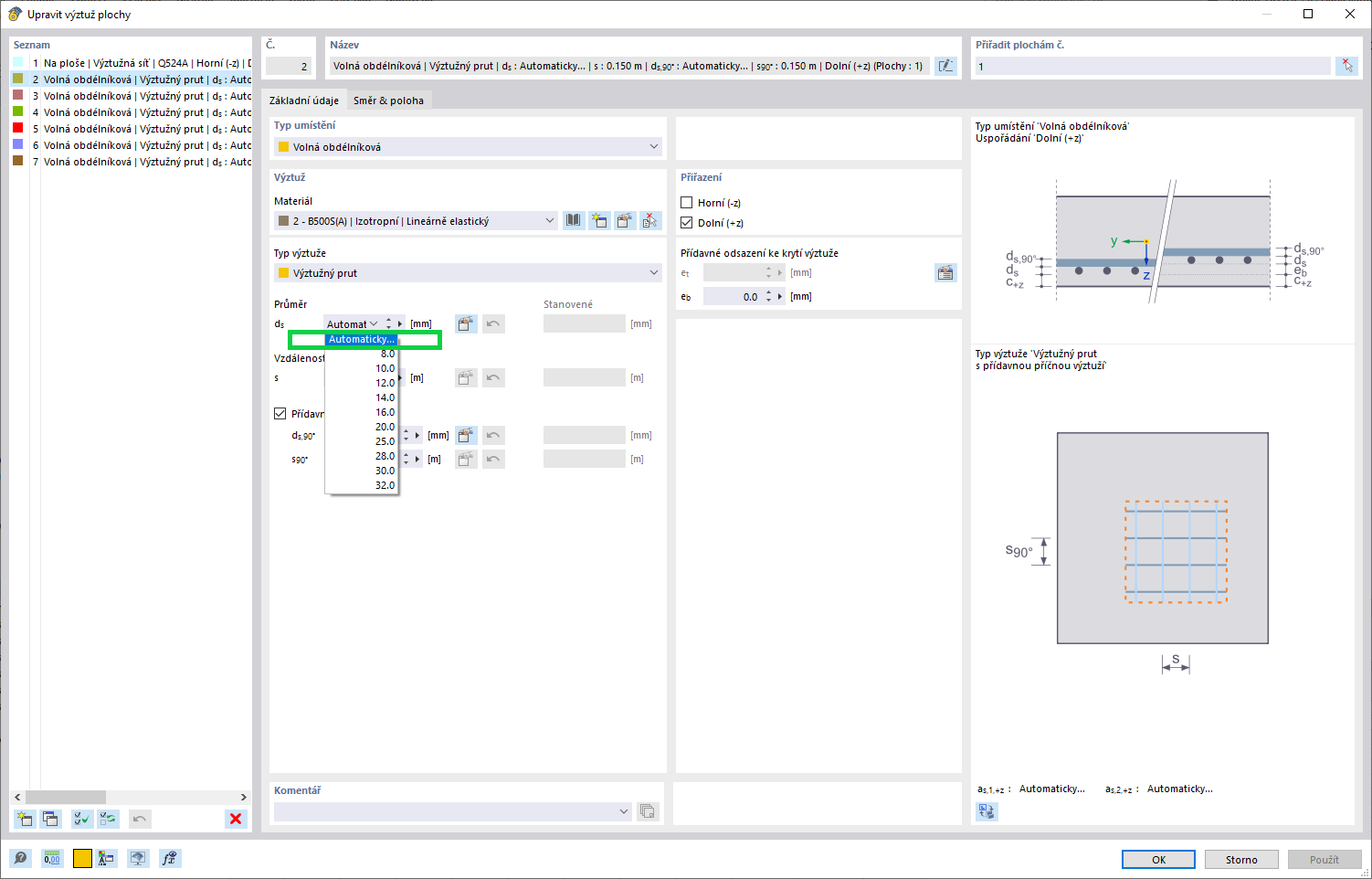
Task: Delete selected list item with red X
Action: pyautogui.click(x=236, y=819)
